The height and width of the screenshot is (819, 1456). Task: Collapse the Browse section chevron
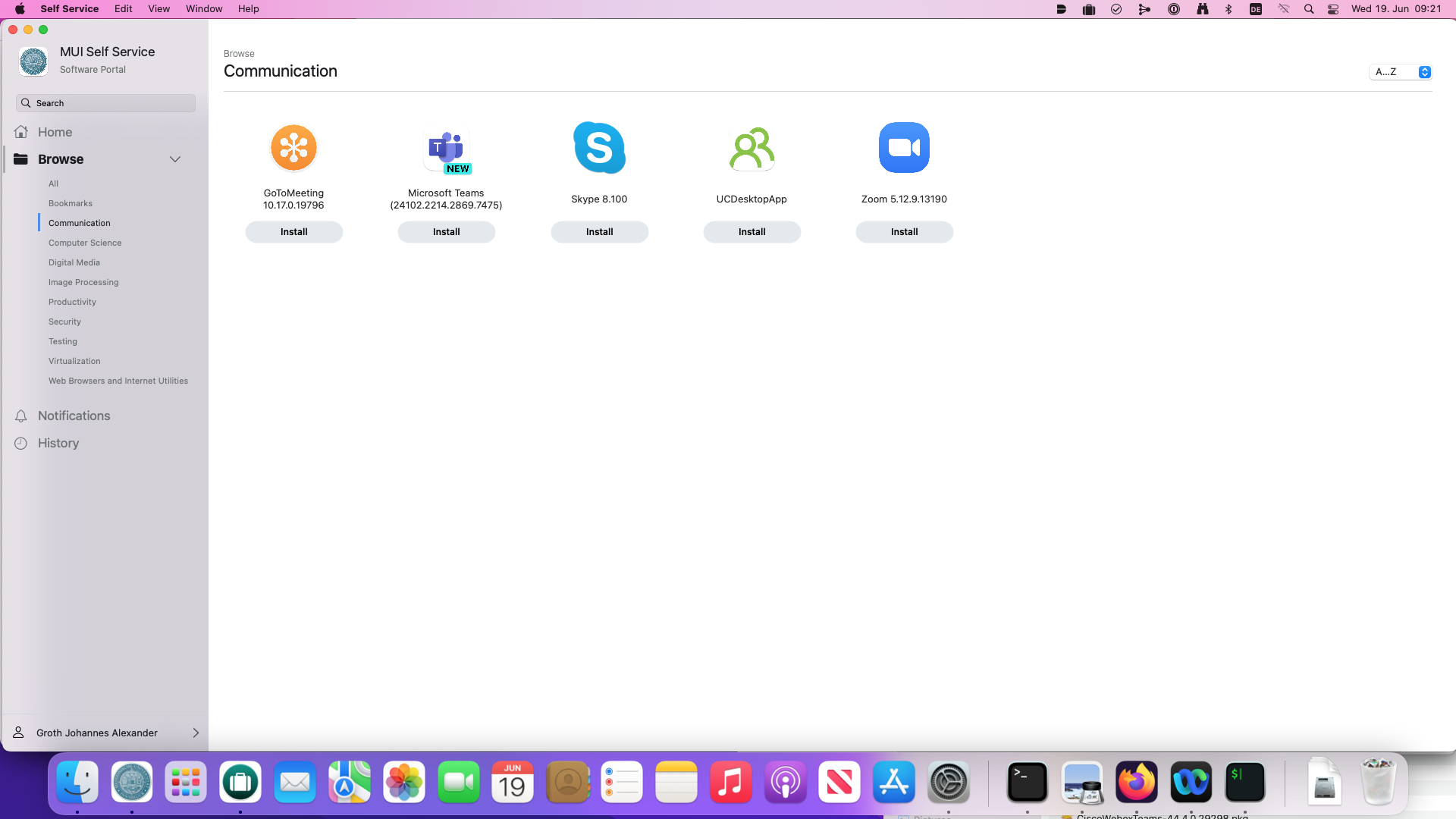click(175, 159)
